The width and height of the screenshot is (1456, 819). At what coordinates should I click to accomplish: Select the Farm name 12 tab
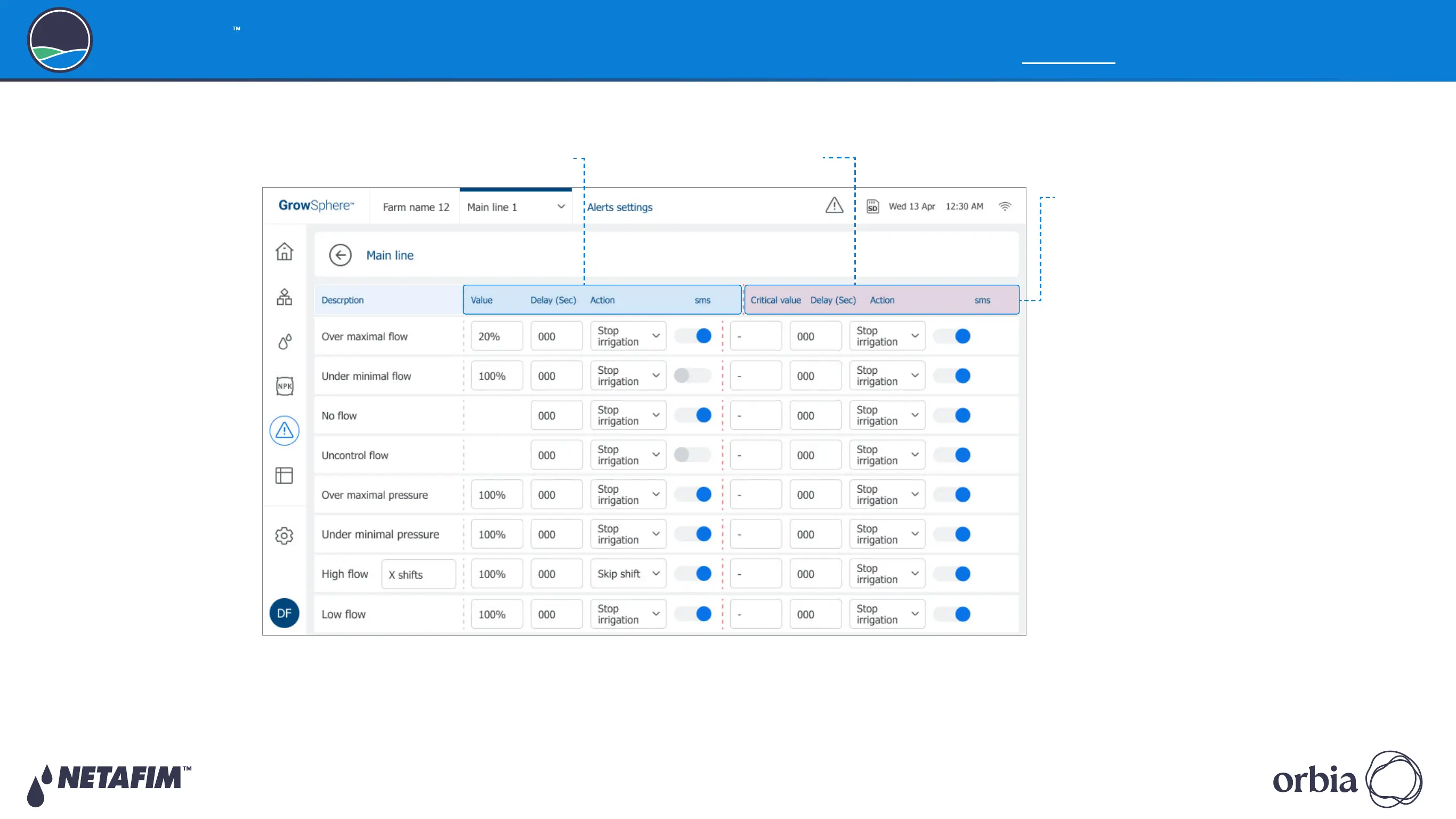[416, 207]
